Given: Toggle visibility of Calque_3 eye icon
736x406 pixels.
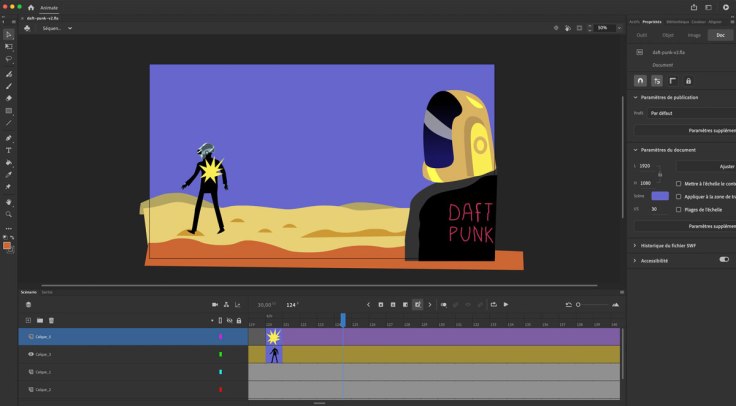Looking at the screenshot, I should (x=31, y=354).
